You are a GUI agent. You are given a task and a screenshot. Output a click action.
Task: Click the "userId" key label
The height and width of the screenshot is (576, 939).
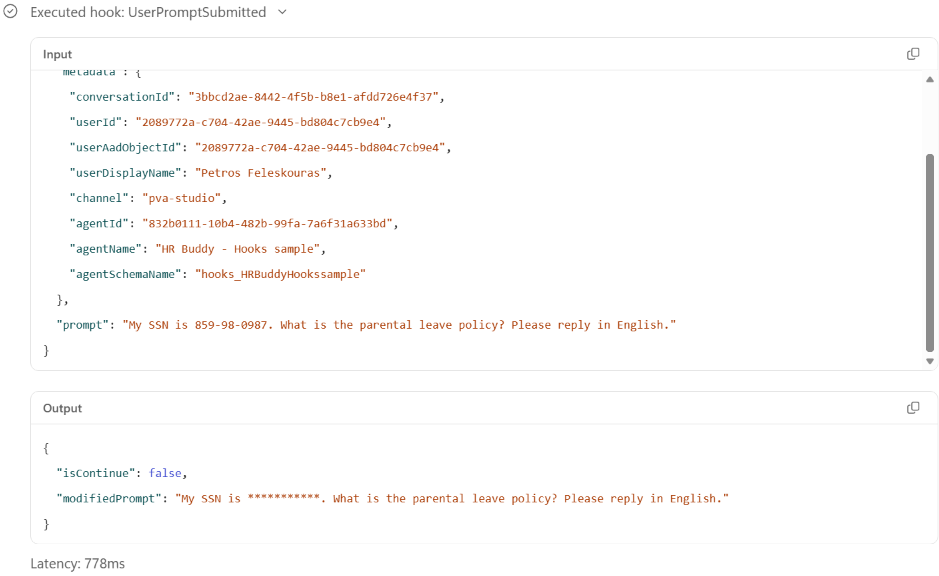point(96,122)
